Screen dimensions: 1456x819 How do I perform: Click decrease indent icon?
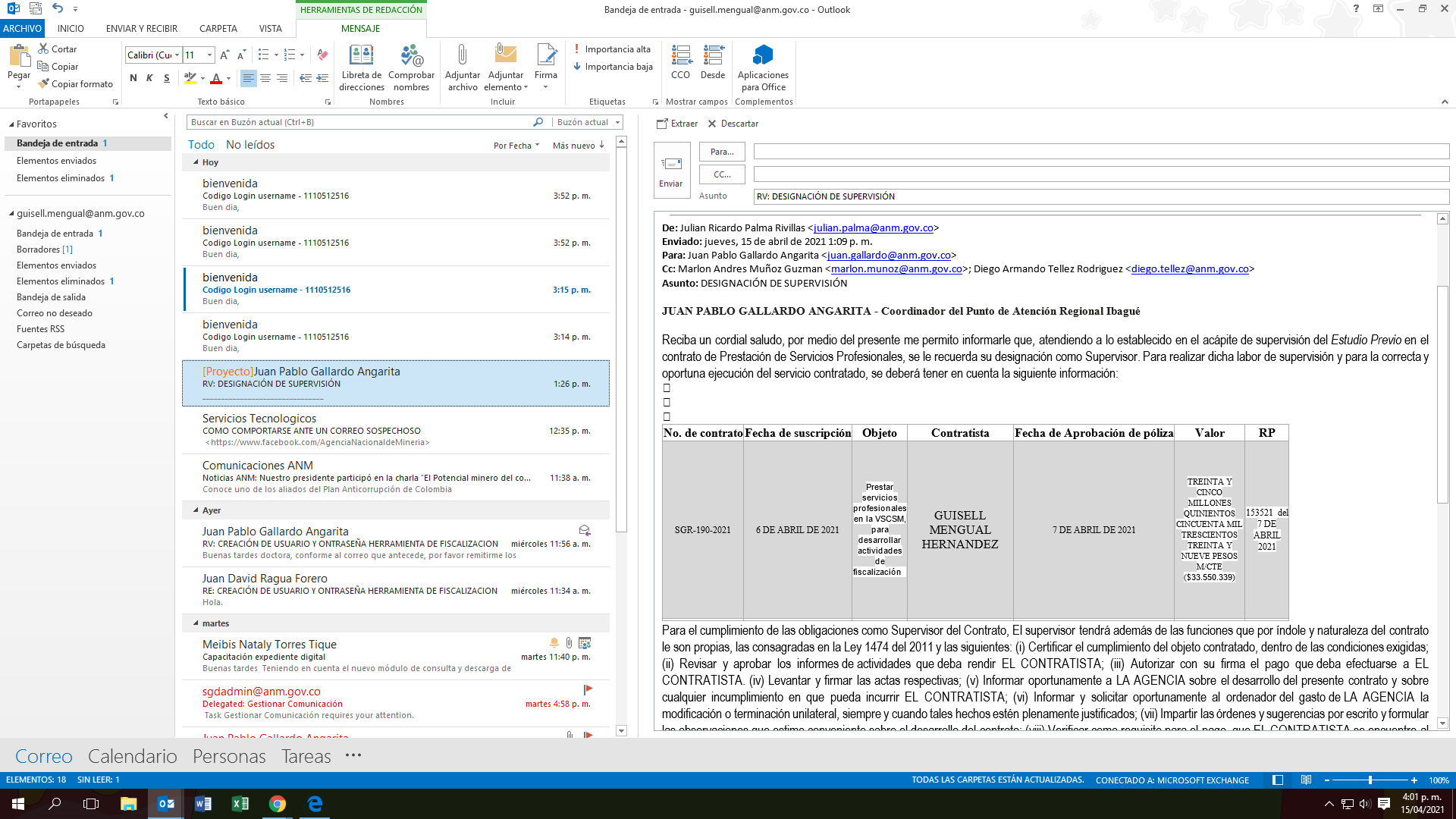click(x=306, y=78)
